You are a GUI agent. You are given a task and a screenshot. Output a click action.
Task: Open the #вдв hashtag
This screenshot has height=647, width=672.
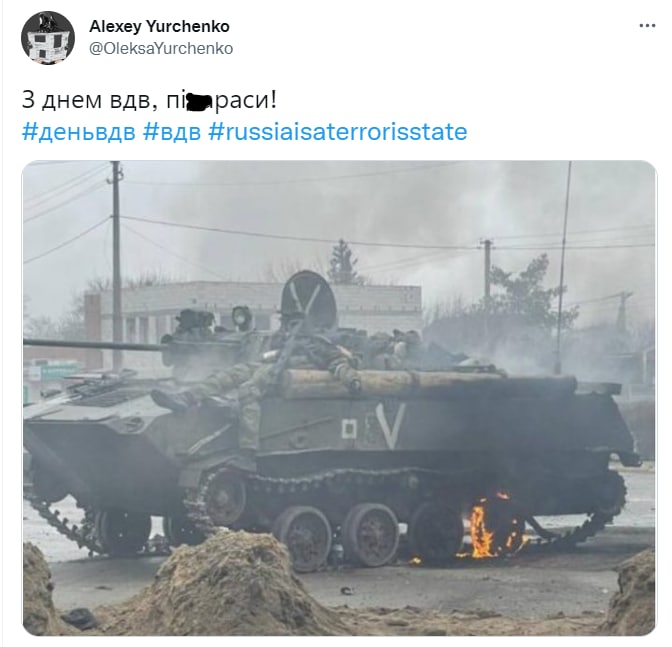pyautogui.click(x=171, y=132)
